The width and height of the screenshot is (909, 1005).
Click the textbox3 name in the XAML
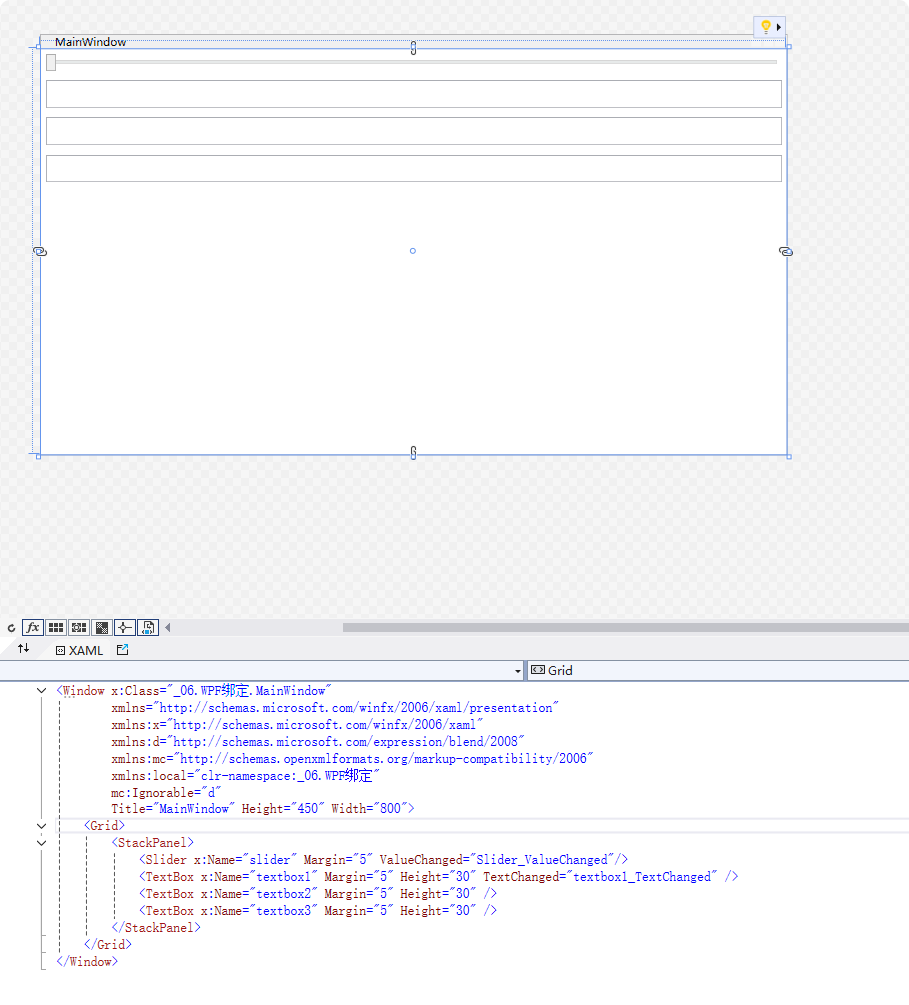click(283, 911)
